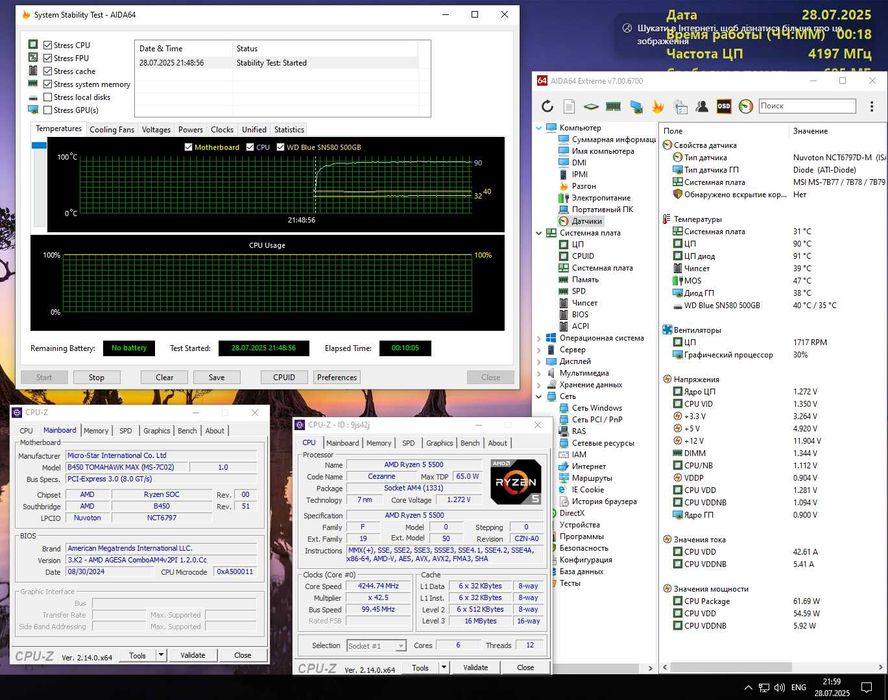Click the Вентиляторы fan icon
This screenshot has width=888, height=700.
tap(667, 330)
